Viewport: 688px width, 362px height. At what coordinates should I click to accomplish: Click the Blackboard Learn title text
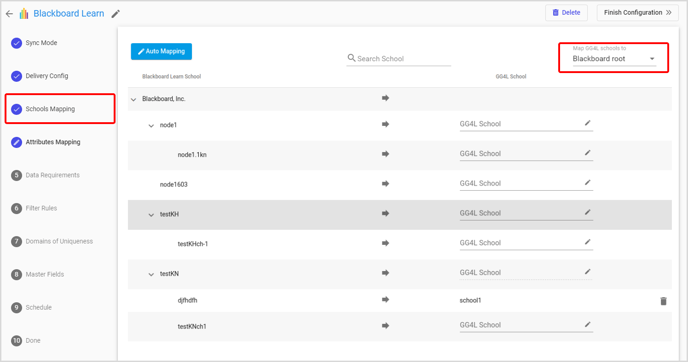pos(69,14)
